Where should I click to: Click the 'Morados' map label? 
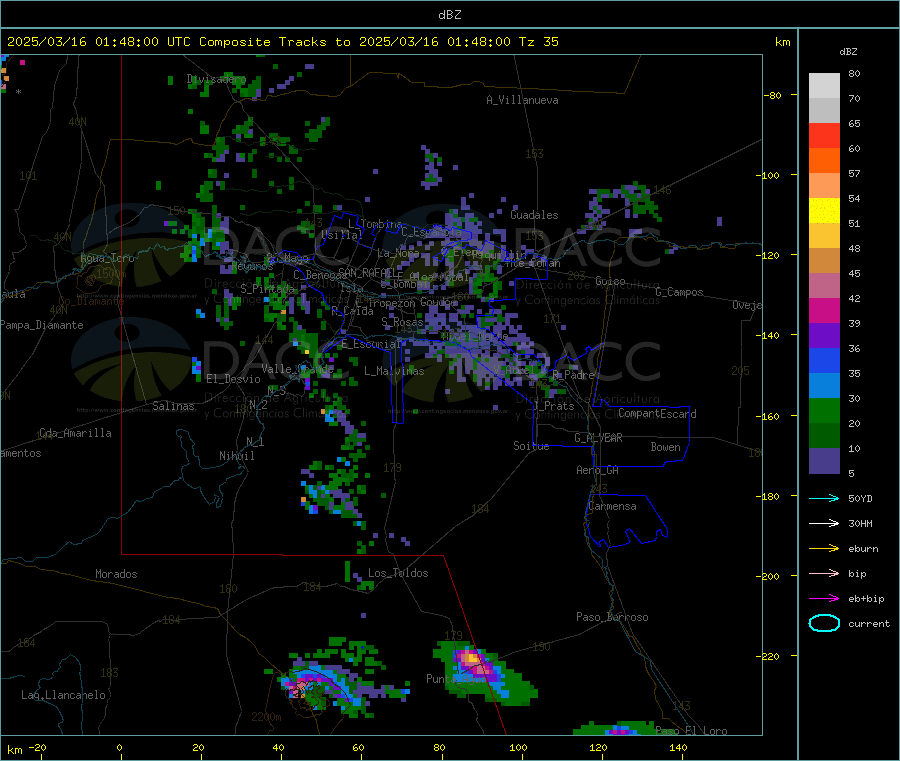pyautogui.click(x=116, y=574)
